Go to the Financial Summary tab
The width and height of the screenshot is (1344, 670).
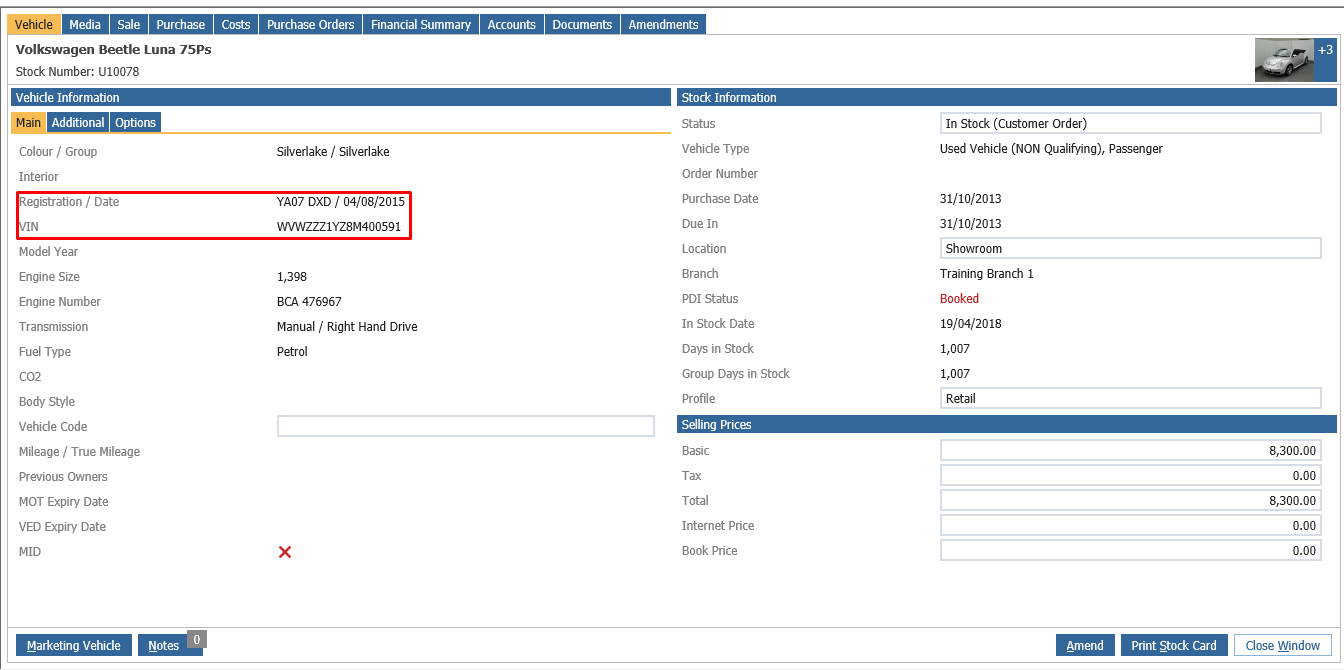click(x=421, y=24)
